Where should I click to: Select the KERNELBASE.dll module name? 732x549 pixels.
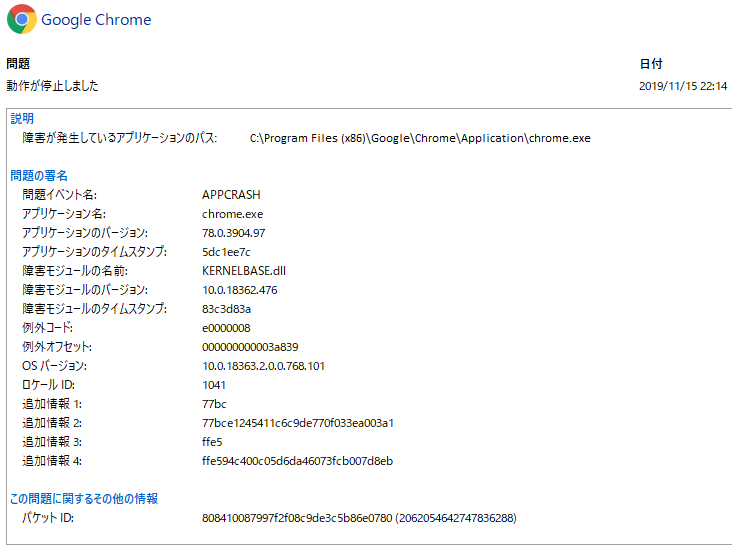click(x=244, y=271)
